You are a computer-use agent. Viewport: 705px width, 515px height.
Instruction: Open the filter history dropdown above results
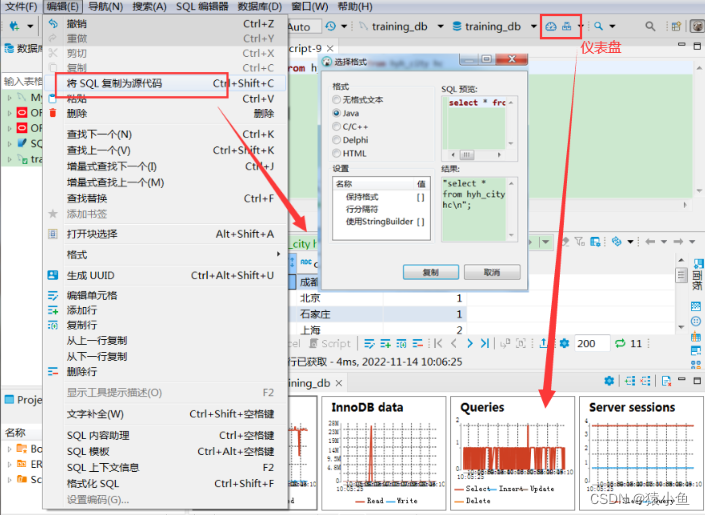[546, 242]
